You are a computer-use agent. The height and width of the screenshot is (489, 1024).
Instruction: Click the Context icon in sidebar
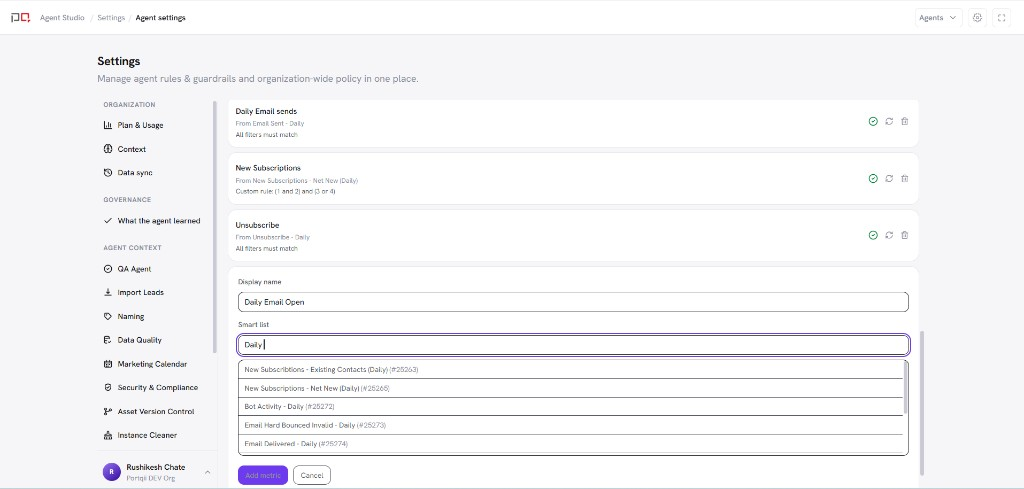point(108,149)
